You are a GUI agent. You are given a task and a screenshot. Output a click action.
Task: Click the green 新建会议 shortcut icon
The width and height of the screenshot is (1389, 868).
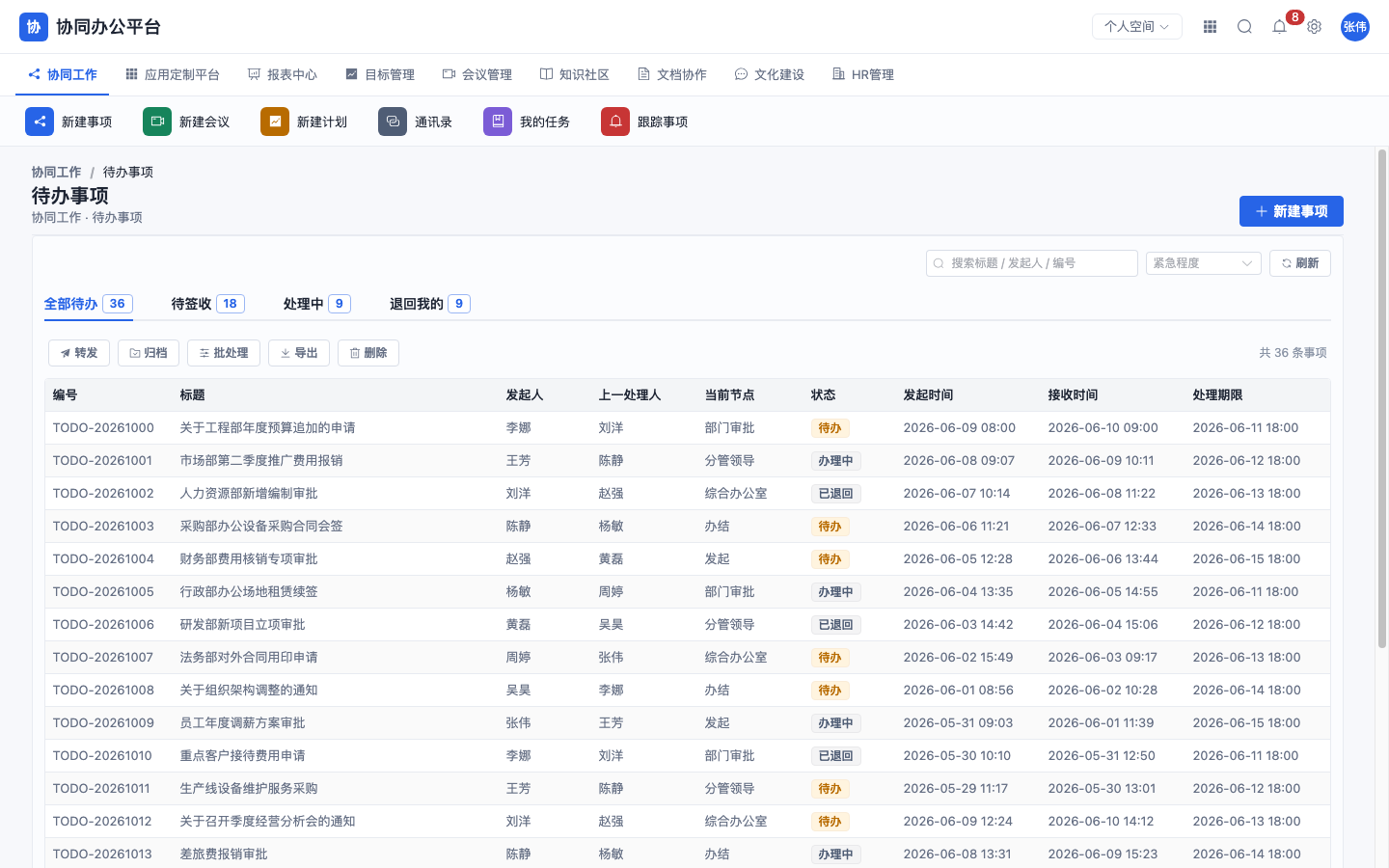(x=157, y=122)
